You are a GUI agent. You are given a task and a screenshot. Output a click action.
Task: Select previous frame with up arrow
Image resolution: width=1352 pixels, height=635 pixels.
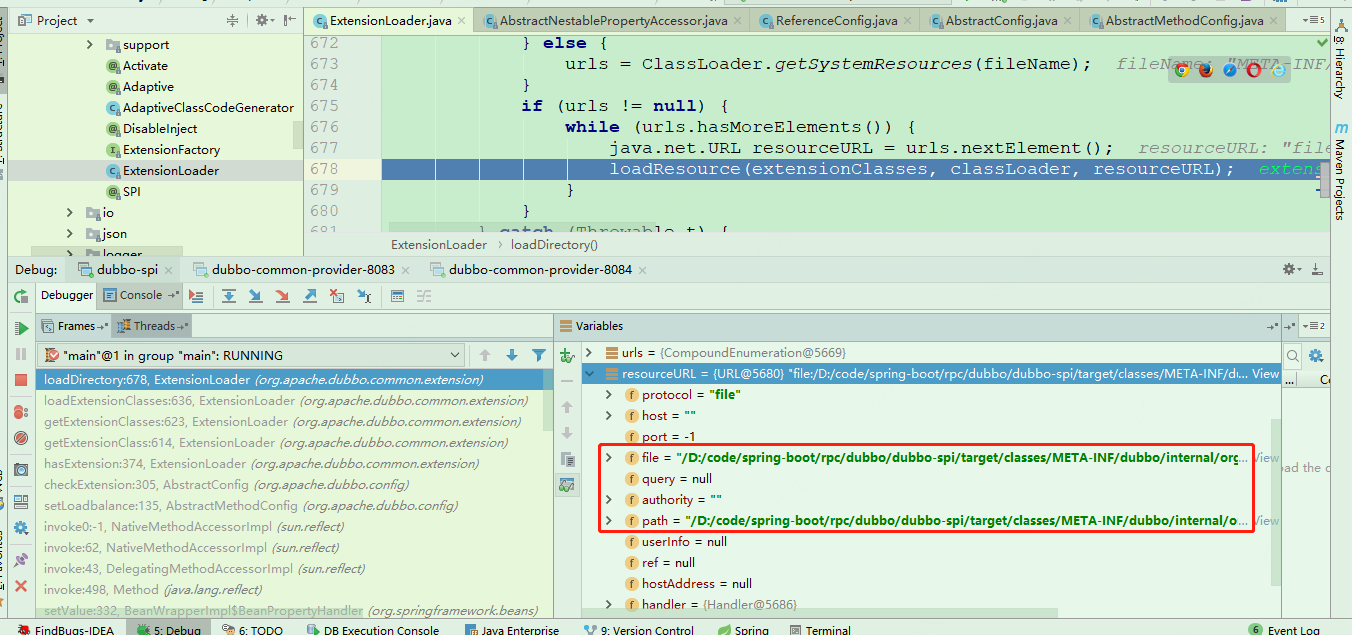coord(485,355)
